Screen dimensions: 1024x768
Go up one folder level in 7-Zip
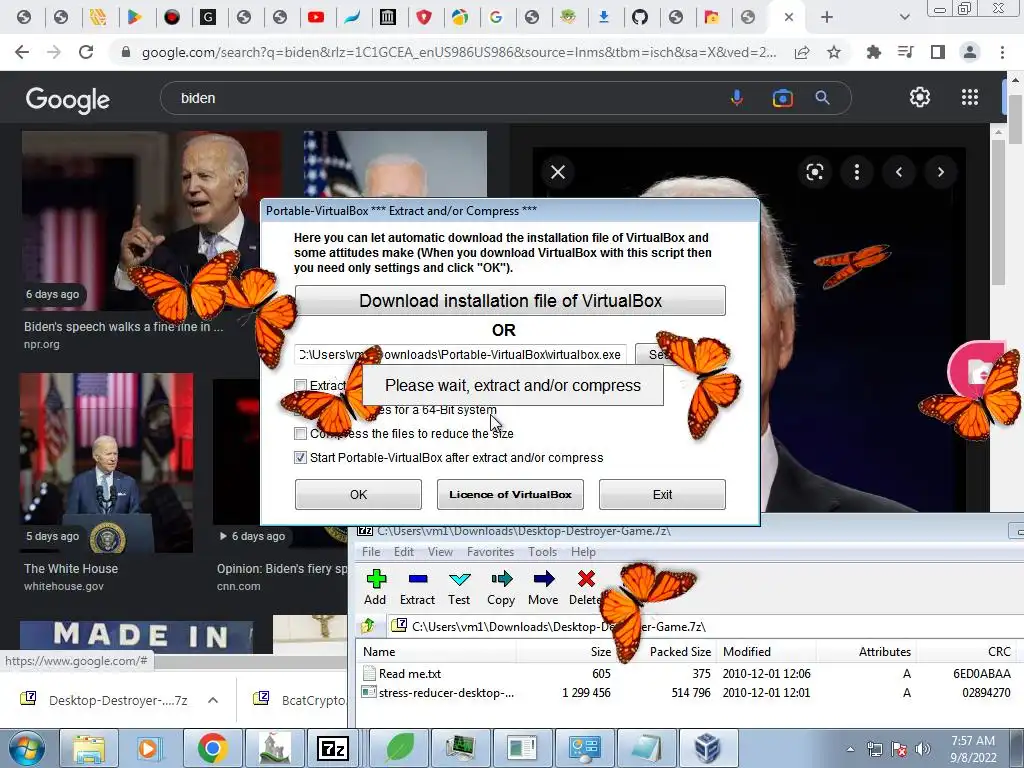point(368,626)
